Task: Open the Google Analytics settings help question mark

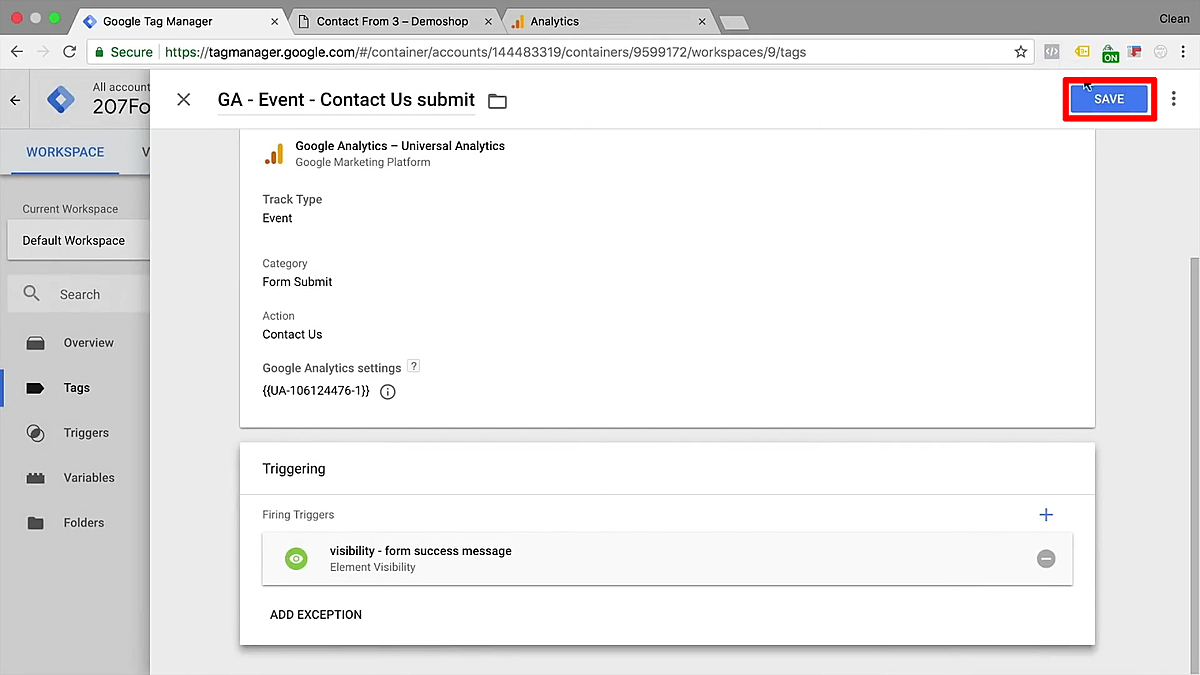Action: coord(413,367)
